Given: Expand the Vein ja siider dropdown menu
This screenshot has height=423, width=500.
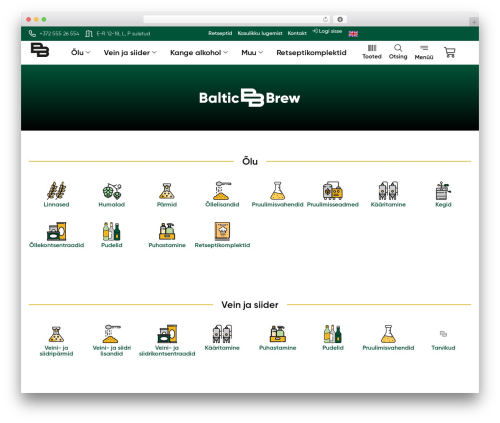Looking at the screenshot, I should point(130,52).
